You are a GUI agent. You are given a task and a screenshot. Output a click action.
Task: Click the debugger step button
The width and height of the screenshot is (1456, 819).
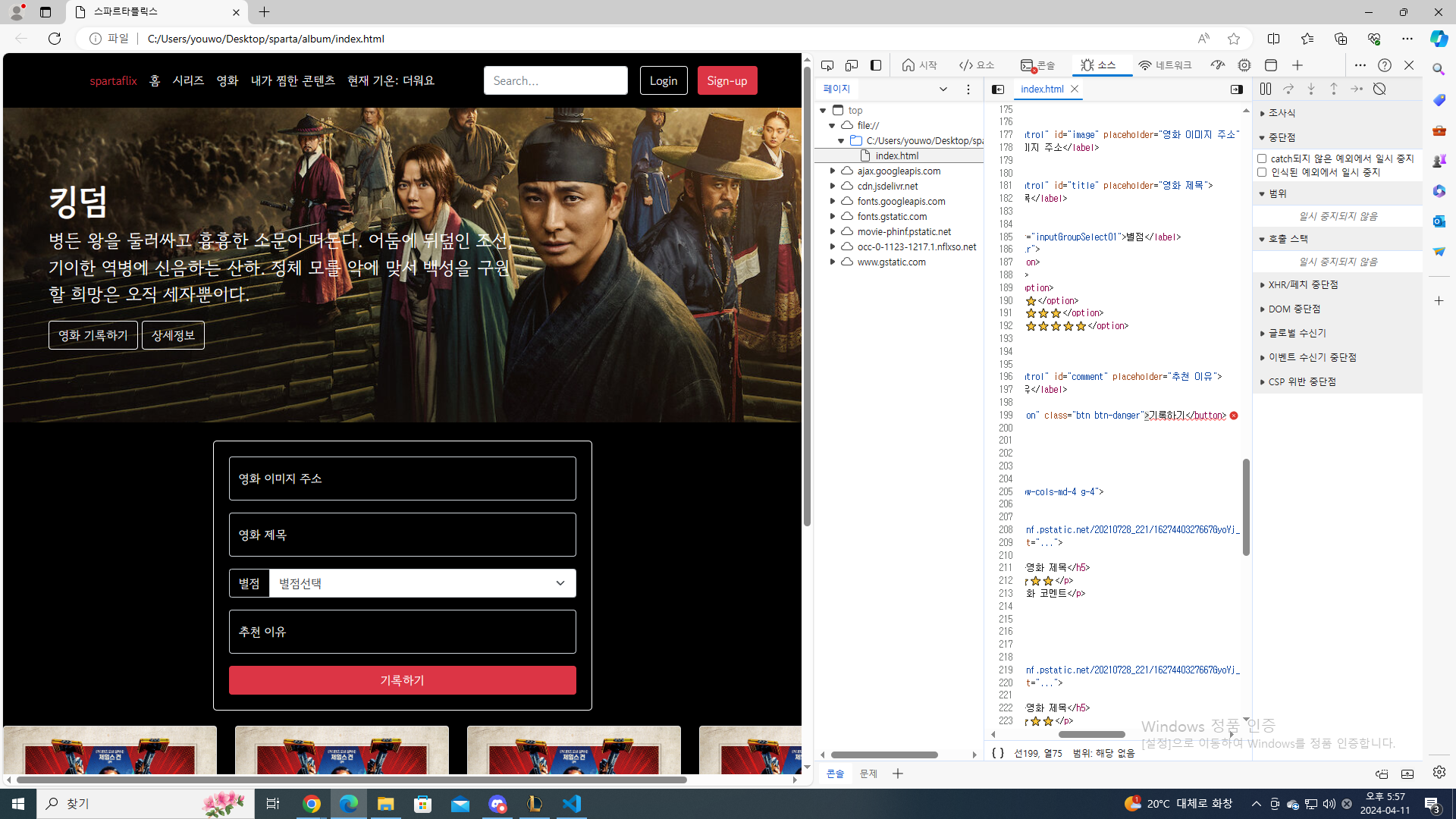click(1357, 89)
